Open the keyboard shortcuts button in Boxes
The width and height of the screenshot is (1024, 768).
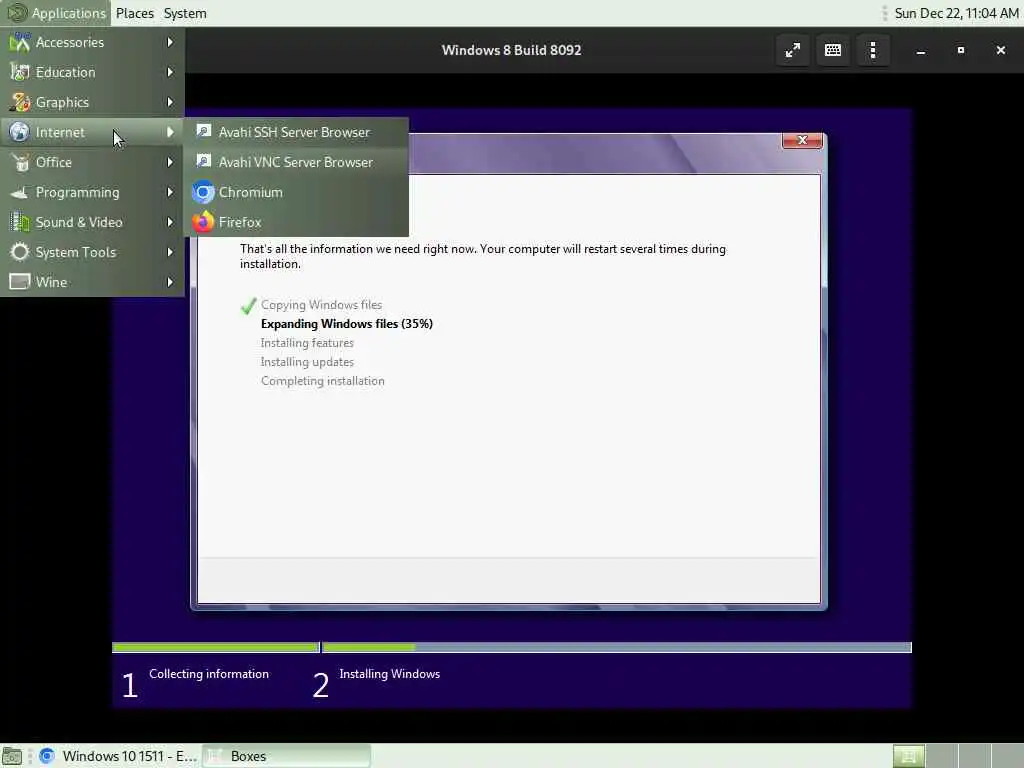833,50
